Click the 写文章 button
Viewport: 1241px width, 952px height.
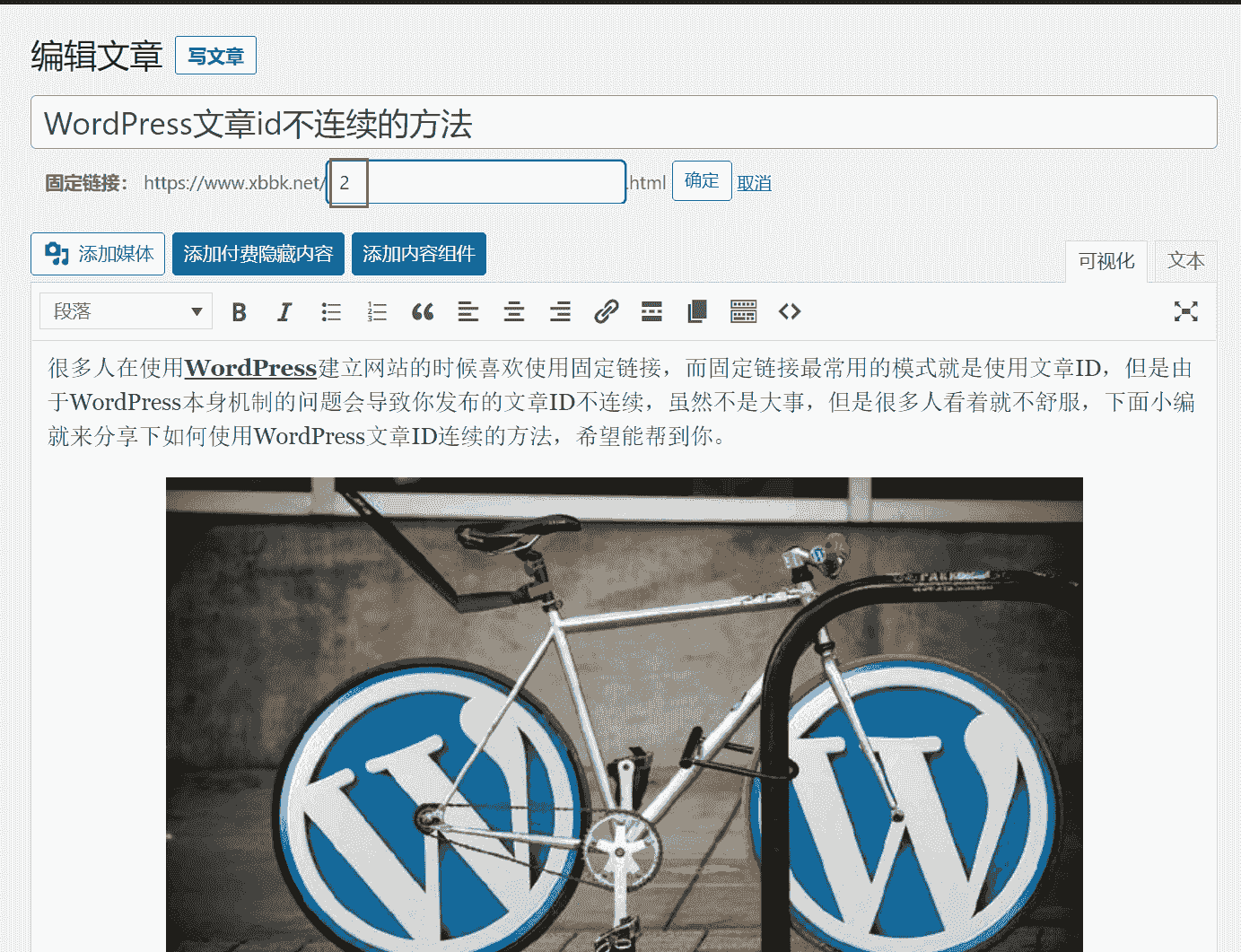pyautogui.click(x=215, y=56)
